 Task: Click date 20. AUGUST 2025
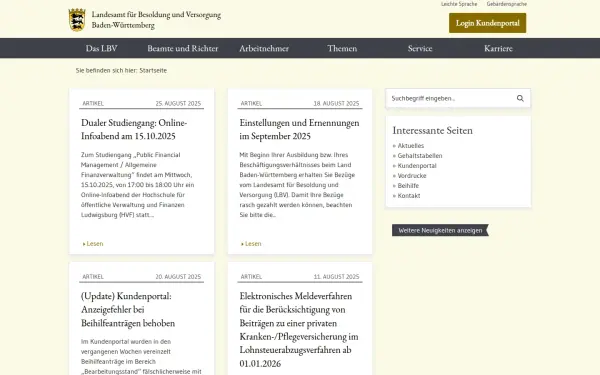178,277
